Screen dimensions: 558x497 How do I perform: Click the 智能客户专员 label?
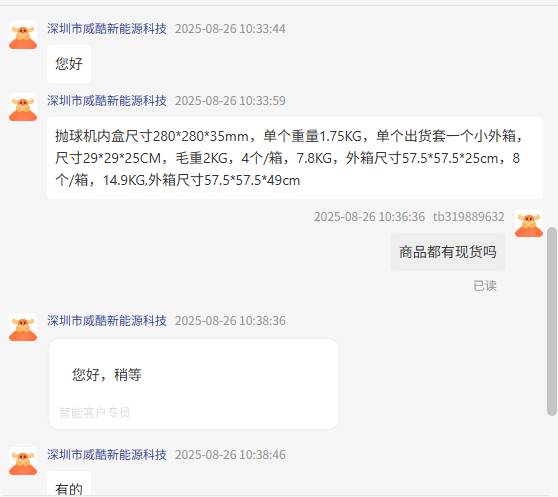point(95,413)
